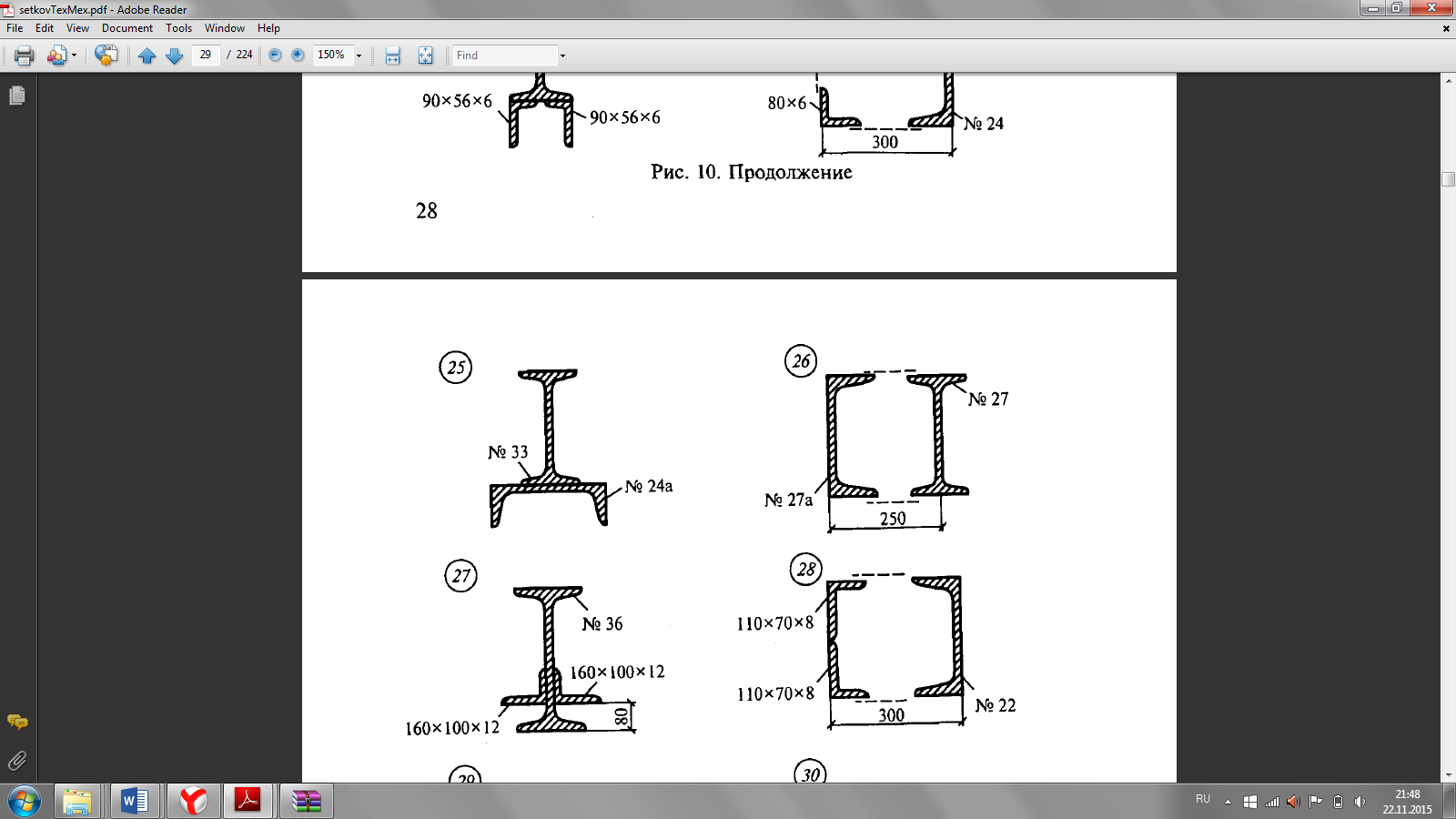Screen dimensions: 1456x819
Task: Click the '№ 24a' label in figure 25
Action: pos(649,486)
